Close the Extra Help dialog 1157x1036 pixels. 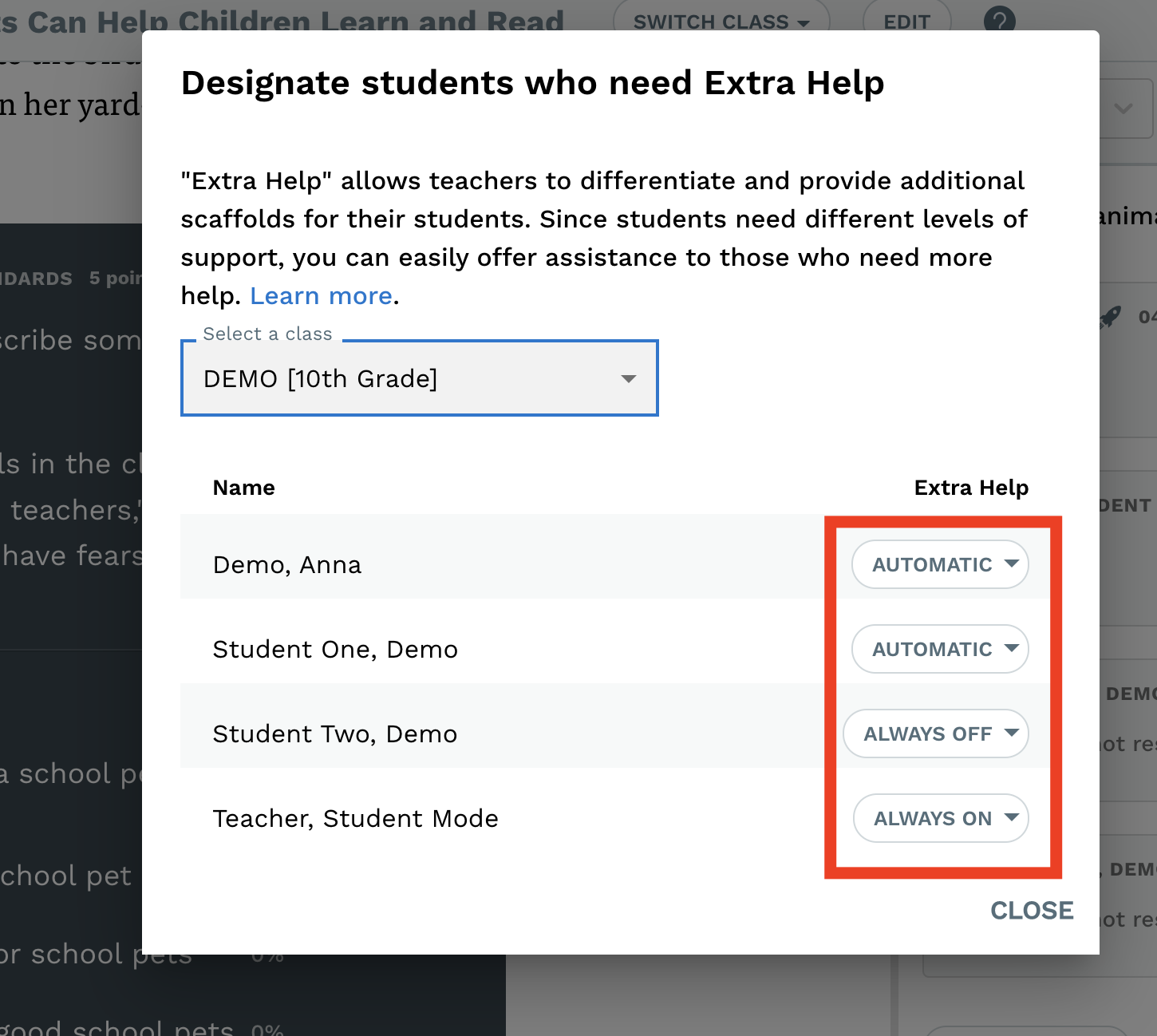coord(1032,911)
